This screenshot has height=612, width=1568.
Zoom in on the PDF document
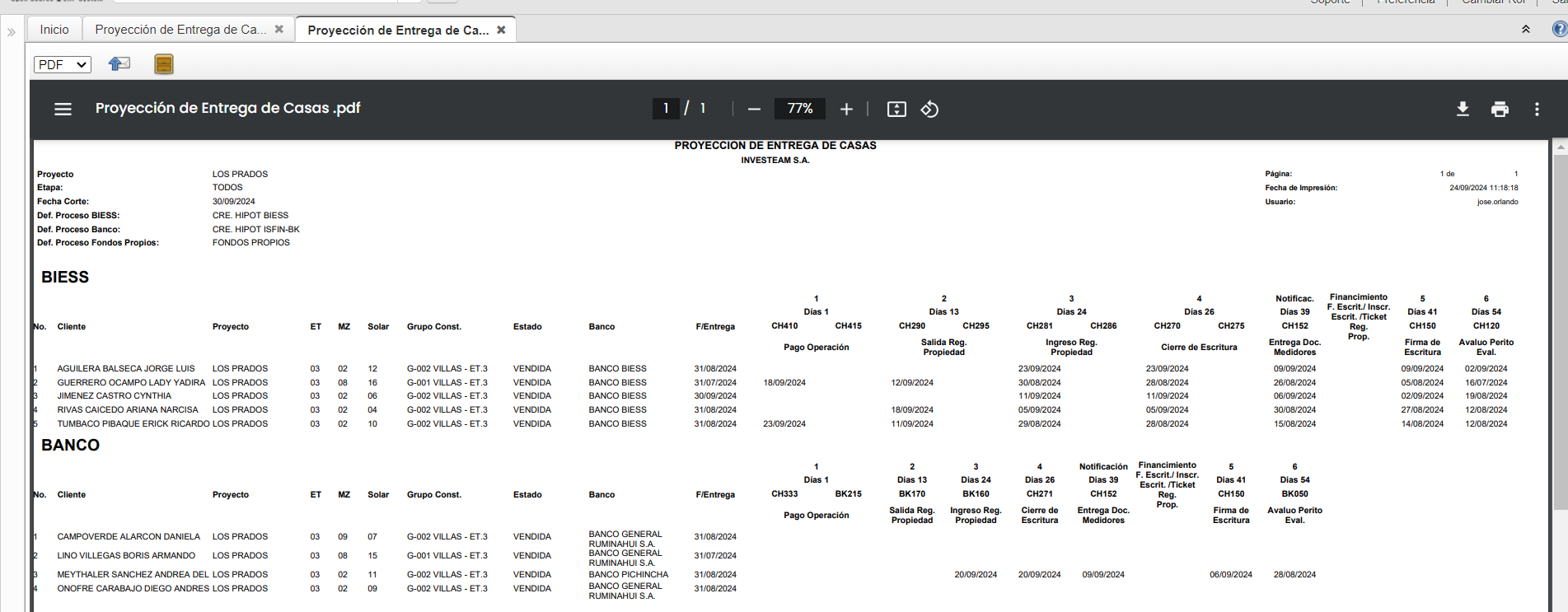point(846,109)
